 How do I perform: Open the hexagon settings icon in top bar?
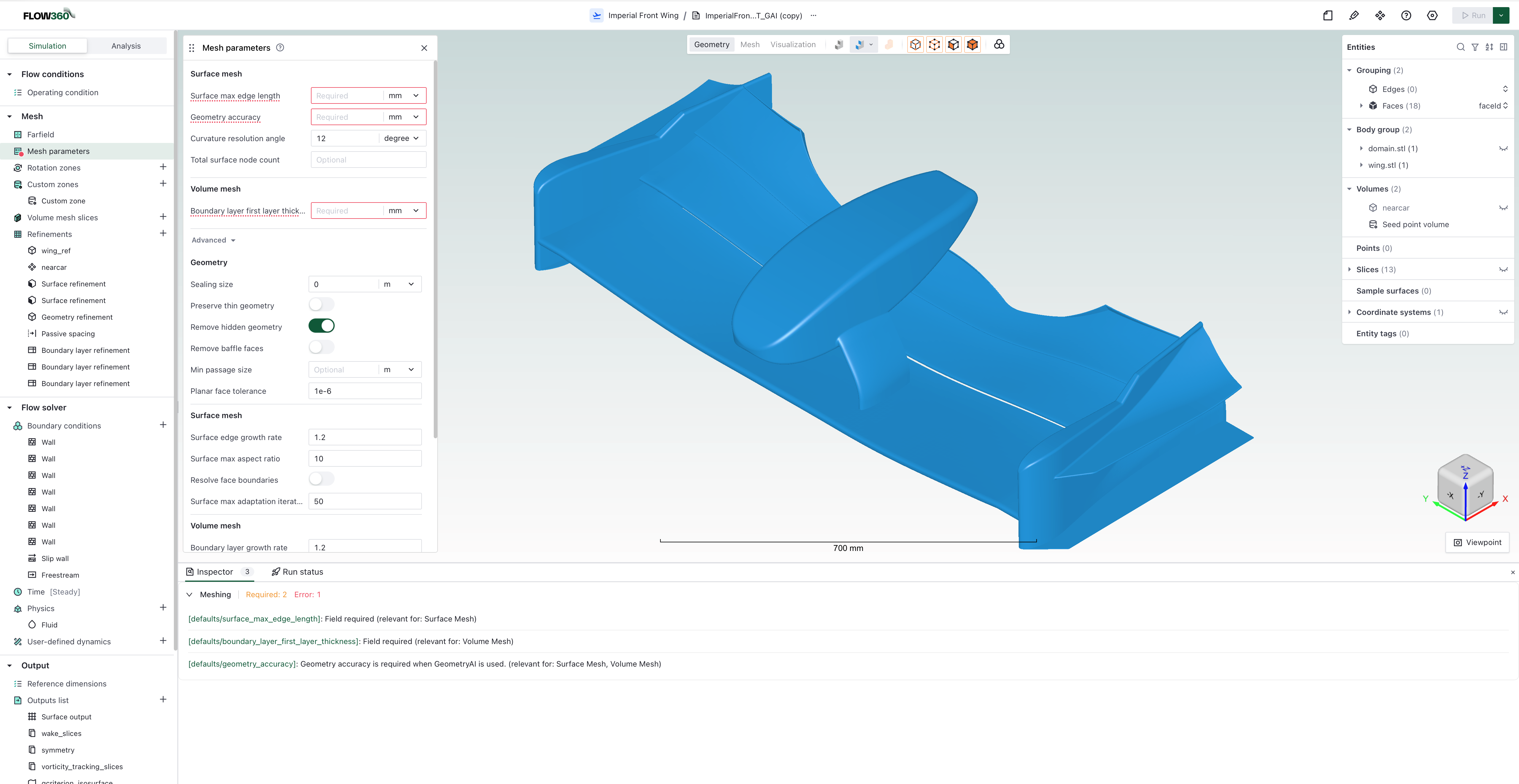click(x=1432, y=16)
